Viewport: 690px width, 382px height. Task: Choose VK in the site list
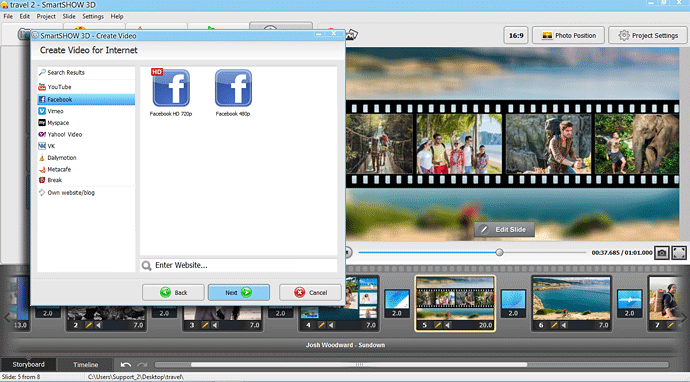(x=86, y=146)
